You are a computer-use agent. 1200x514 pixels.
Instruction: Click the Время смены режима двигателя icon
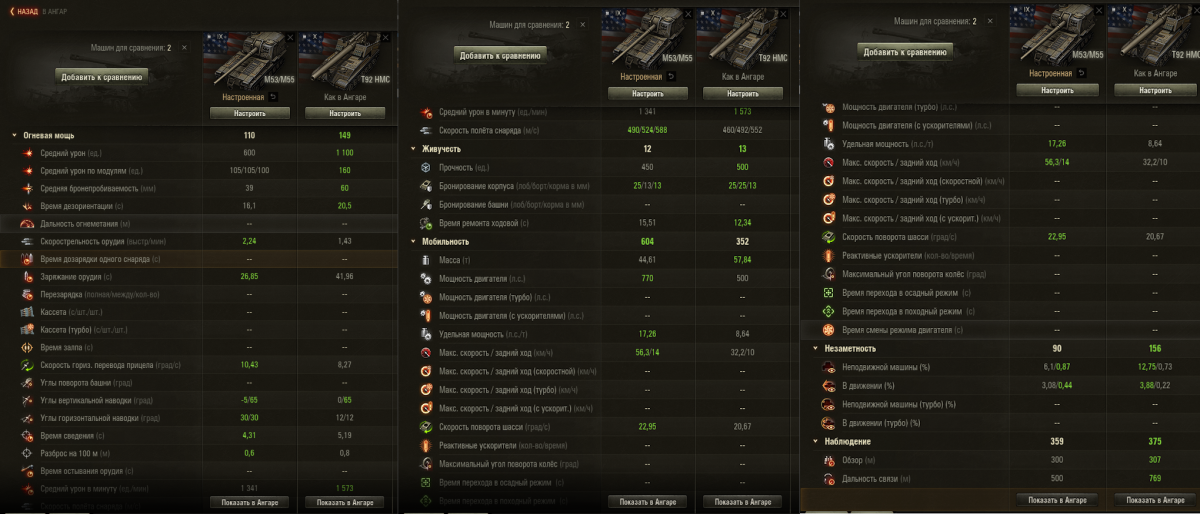click(x=828, y=330)
